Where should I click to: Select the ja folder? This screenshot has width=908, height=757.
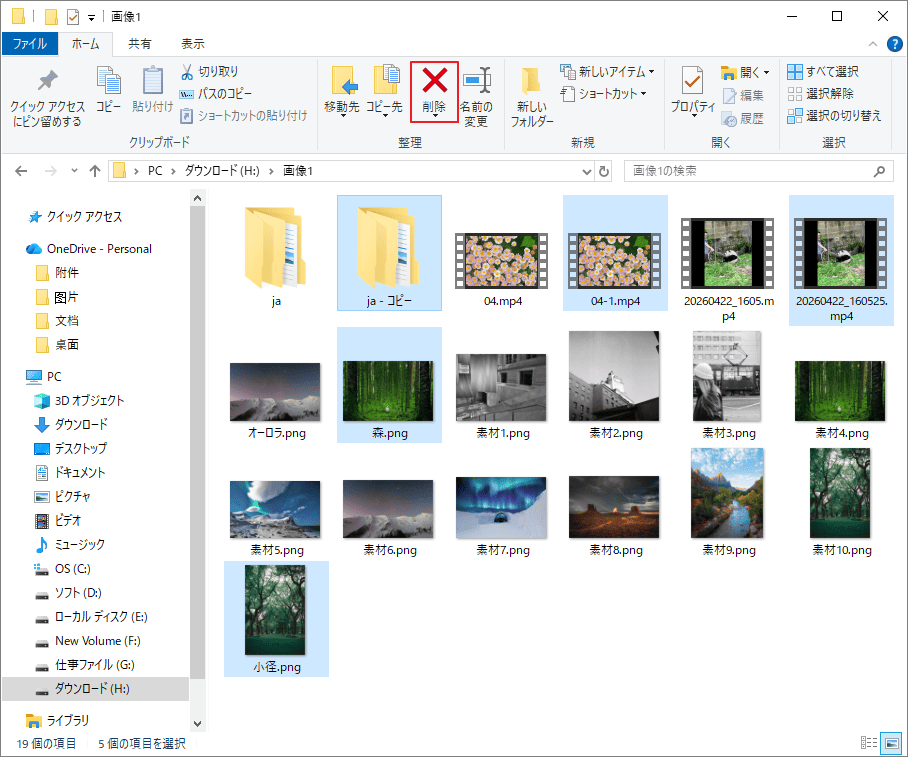(x=276, y=253)
